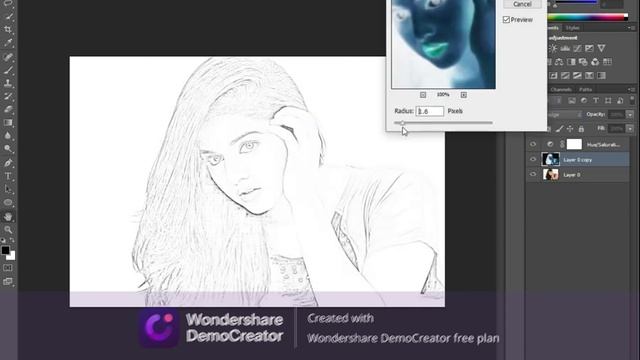The image size is (640, 360).
Task: Select the Eyedropper tool
Action: tap(9, 42)
